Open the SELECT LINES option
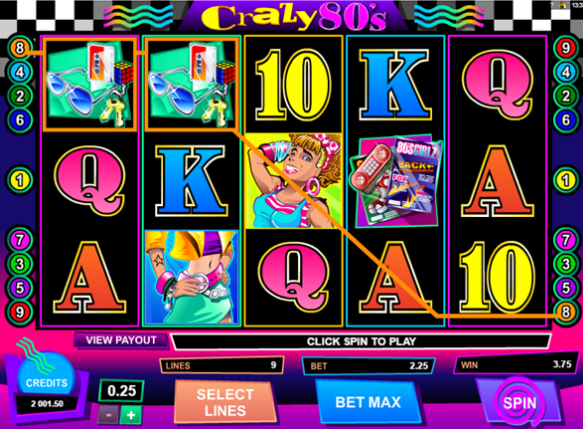The width and height of the screenshot is (583, 429). pos(225,402)
